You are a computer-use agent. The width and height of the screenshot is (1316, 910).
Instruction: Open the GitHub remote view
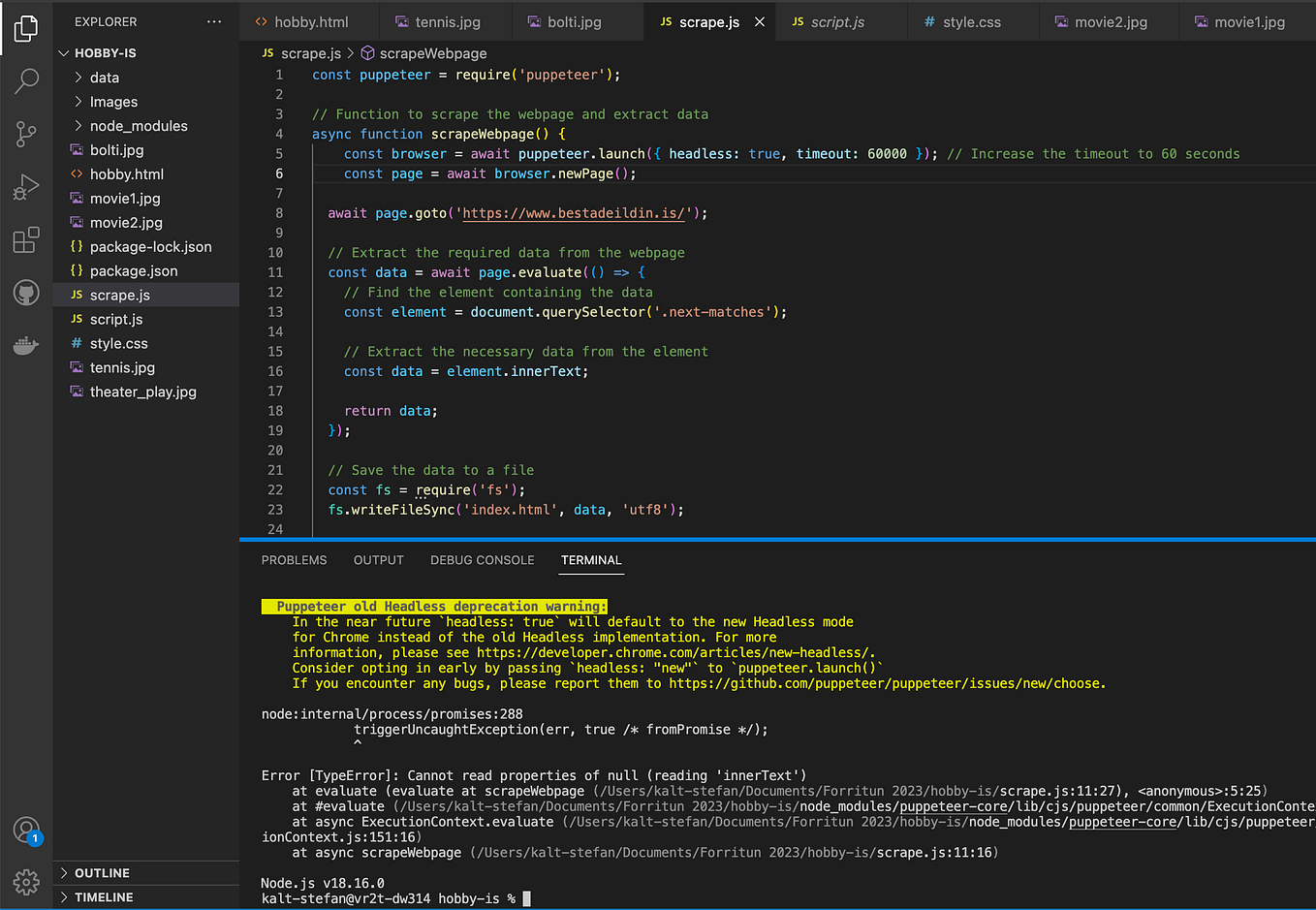[26, 292]
